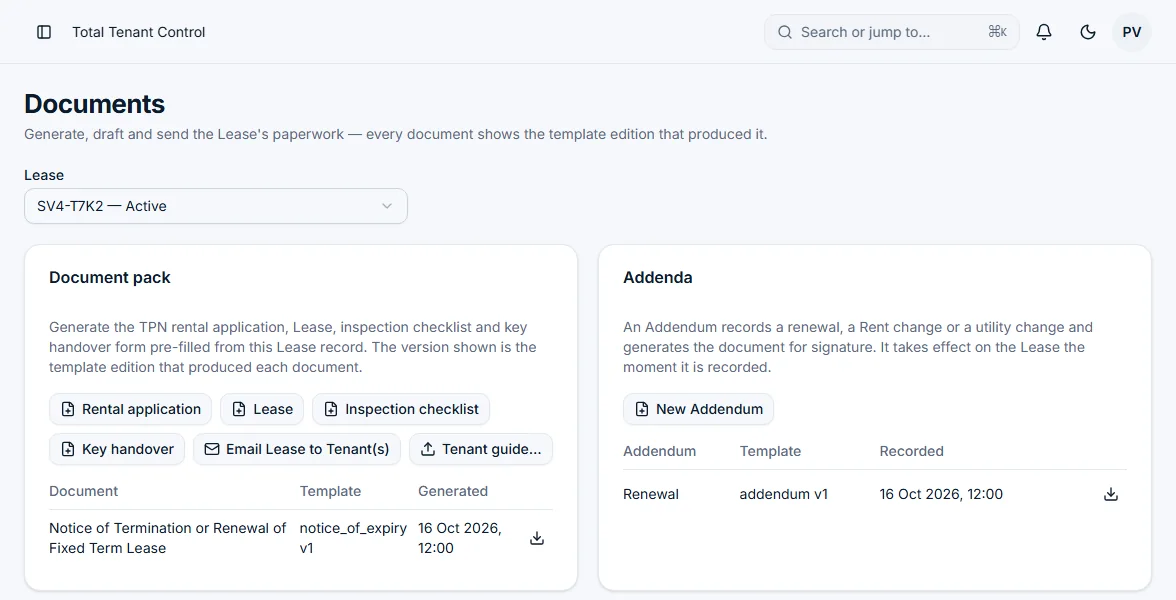Click the Addendum column header
The image size is (1176, 600).
coord(659,452)
